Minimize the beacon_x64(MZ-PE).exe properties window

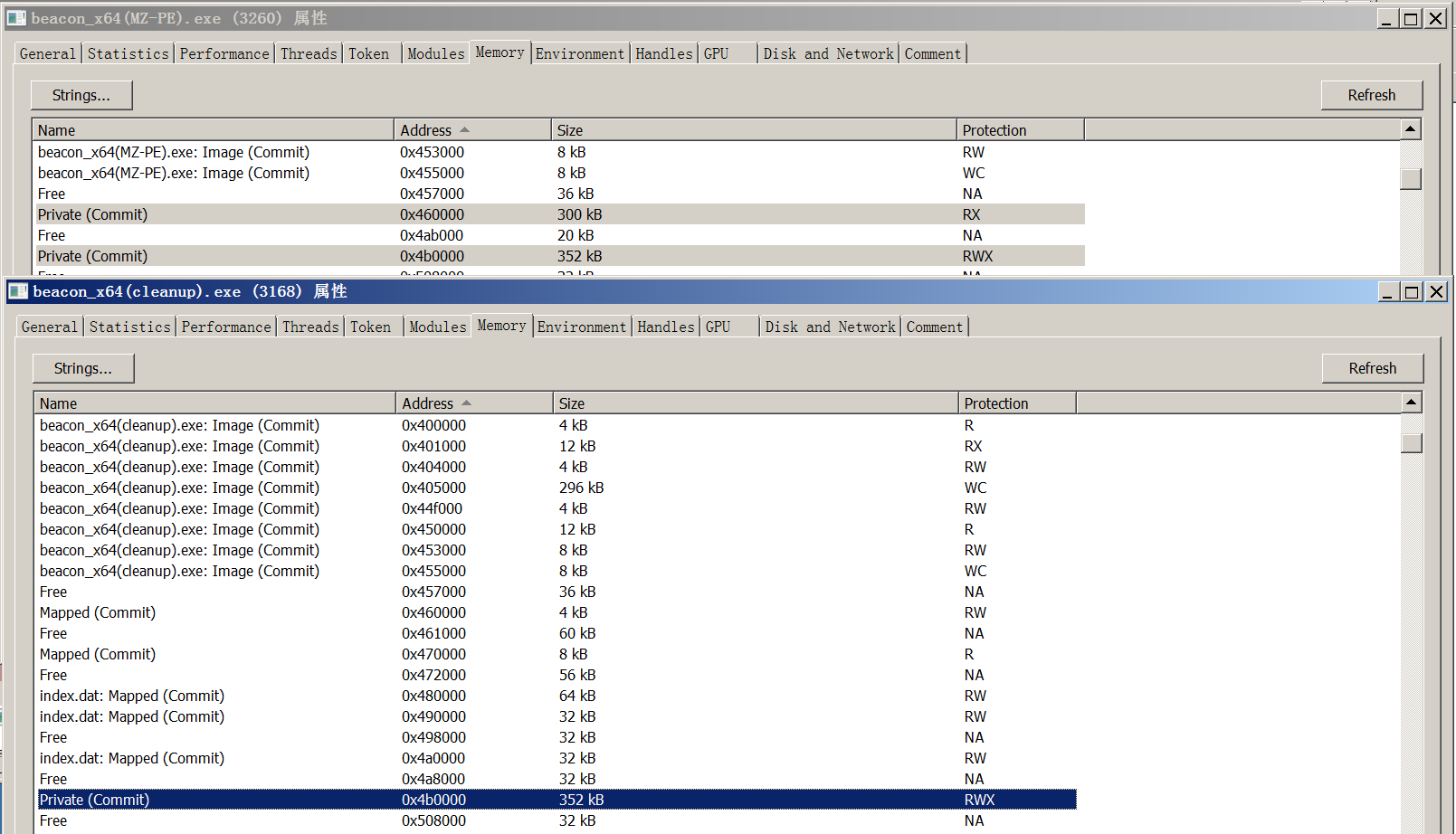point(1386,18)
